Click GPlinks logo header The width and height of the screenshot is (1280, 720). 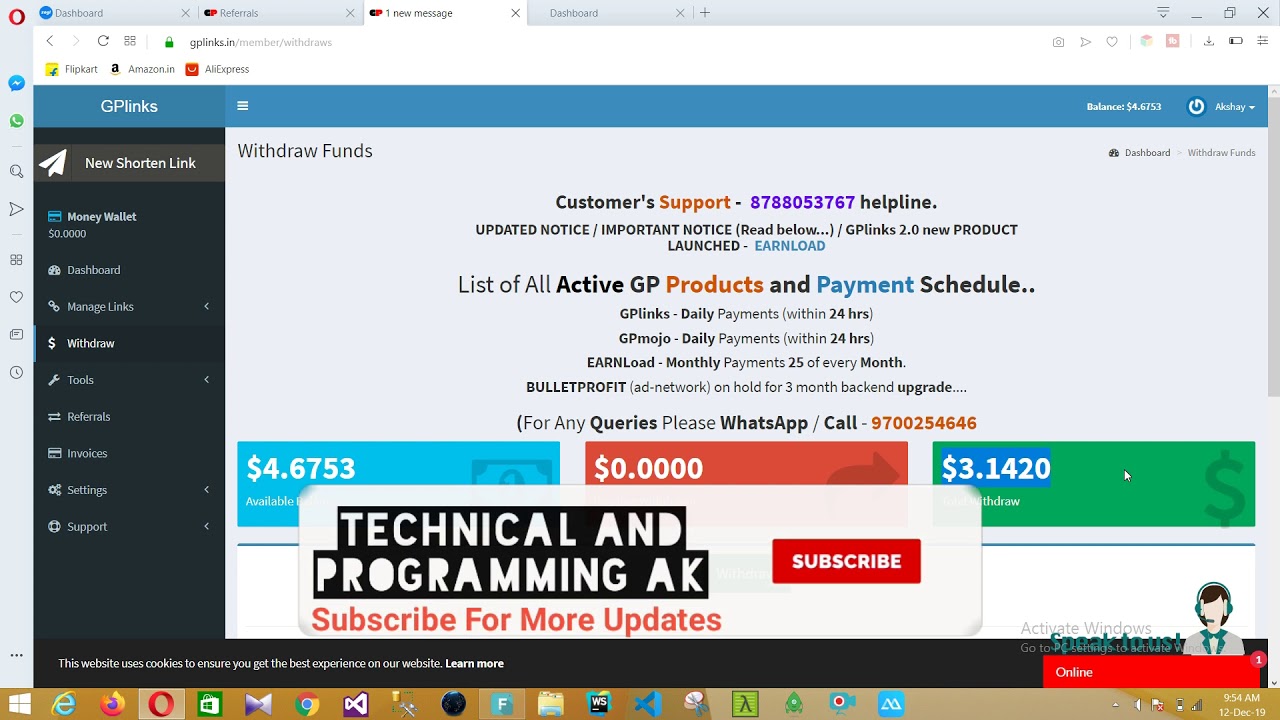tap(129, 106)
